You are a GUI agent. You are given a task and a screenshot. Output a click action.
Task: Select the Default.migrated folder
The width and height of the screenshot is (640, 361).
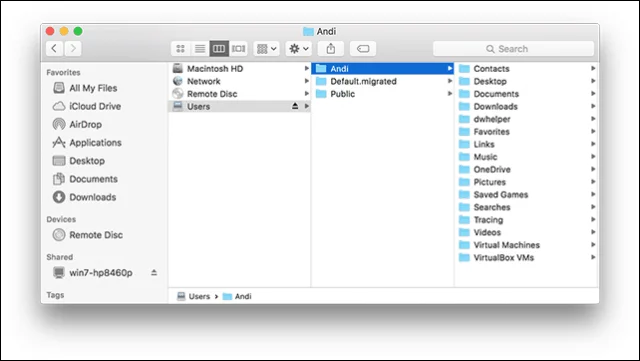click(383, 81)
